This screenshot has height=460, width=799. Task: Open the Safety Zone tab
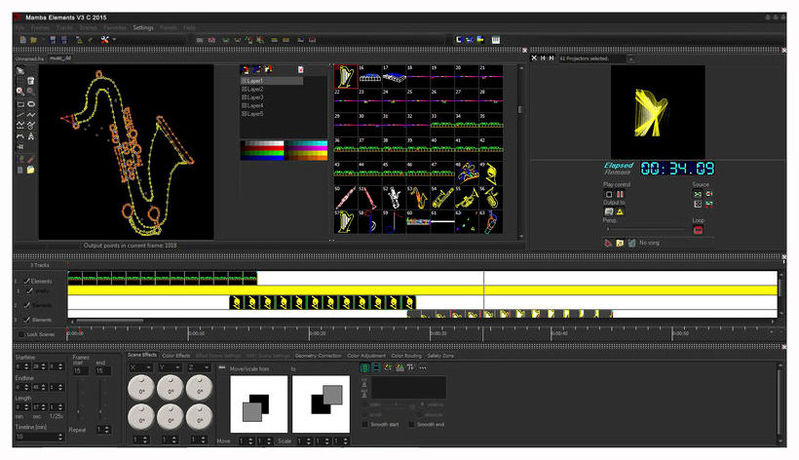pyautogui.click(x=440, y=356)
